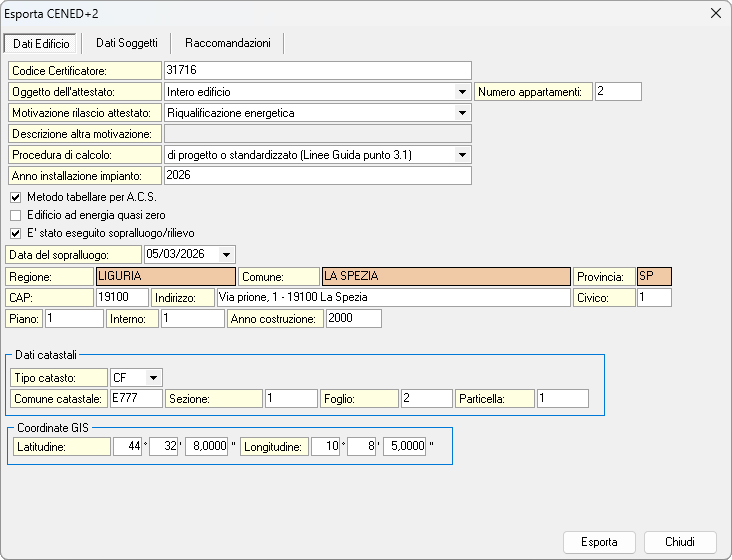Expand the Oggetto dell'attestato dropdown

point(461,92)
